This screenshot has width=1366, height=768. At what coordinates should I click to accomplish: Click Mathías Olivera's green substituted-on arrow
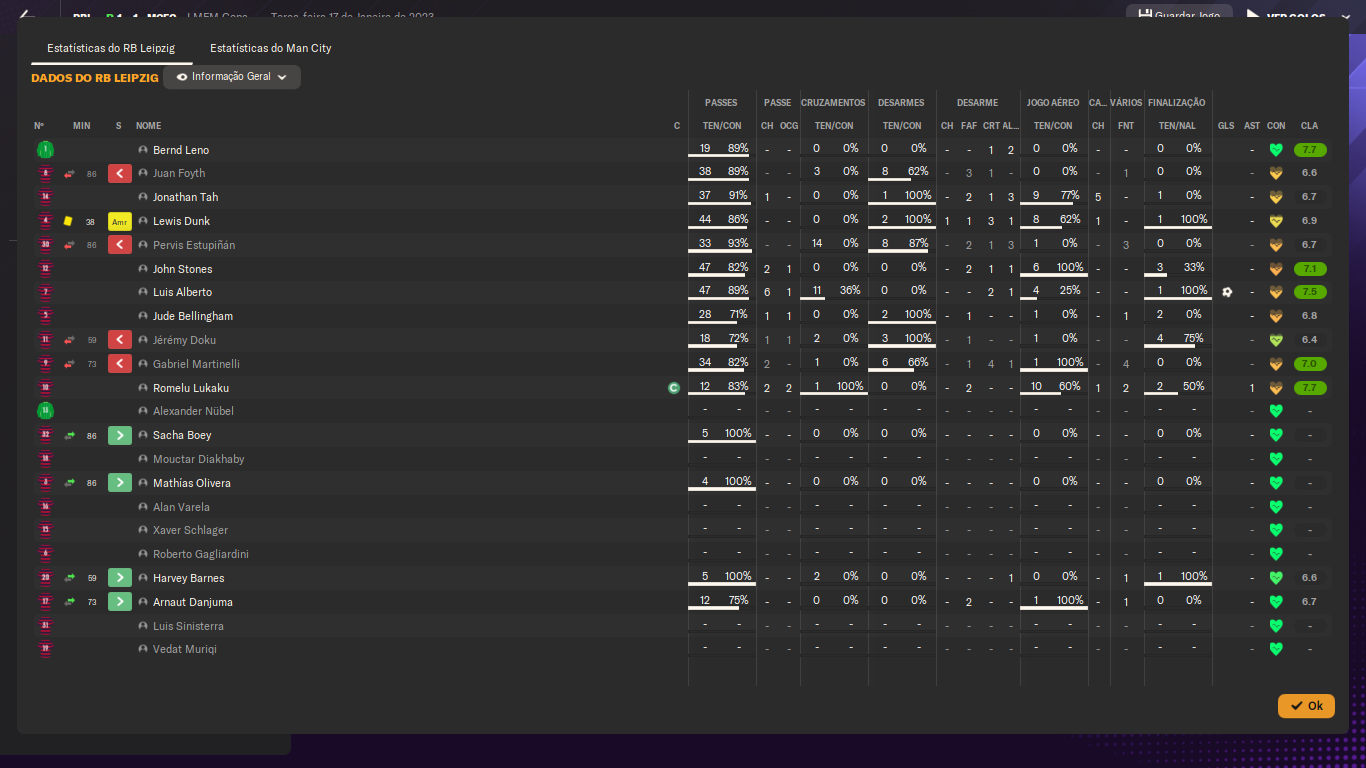click(x=120, y=483)
